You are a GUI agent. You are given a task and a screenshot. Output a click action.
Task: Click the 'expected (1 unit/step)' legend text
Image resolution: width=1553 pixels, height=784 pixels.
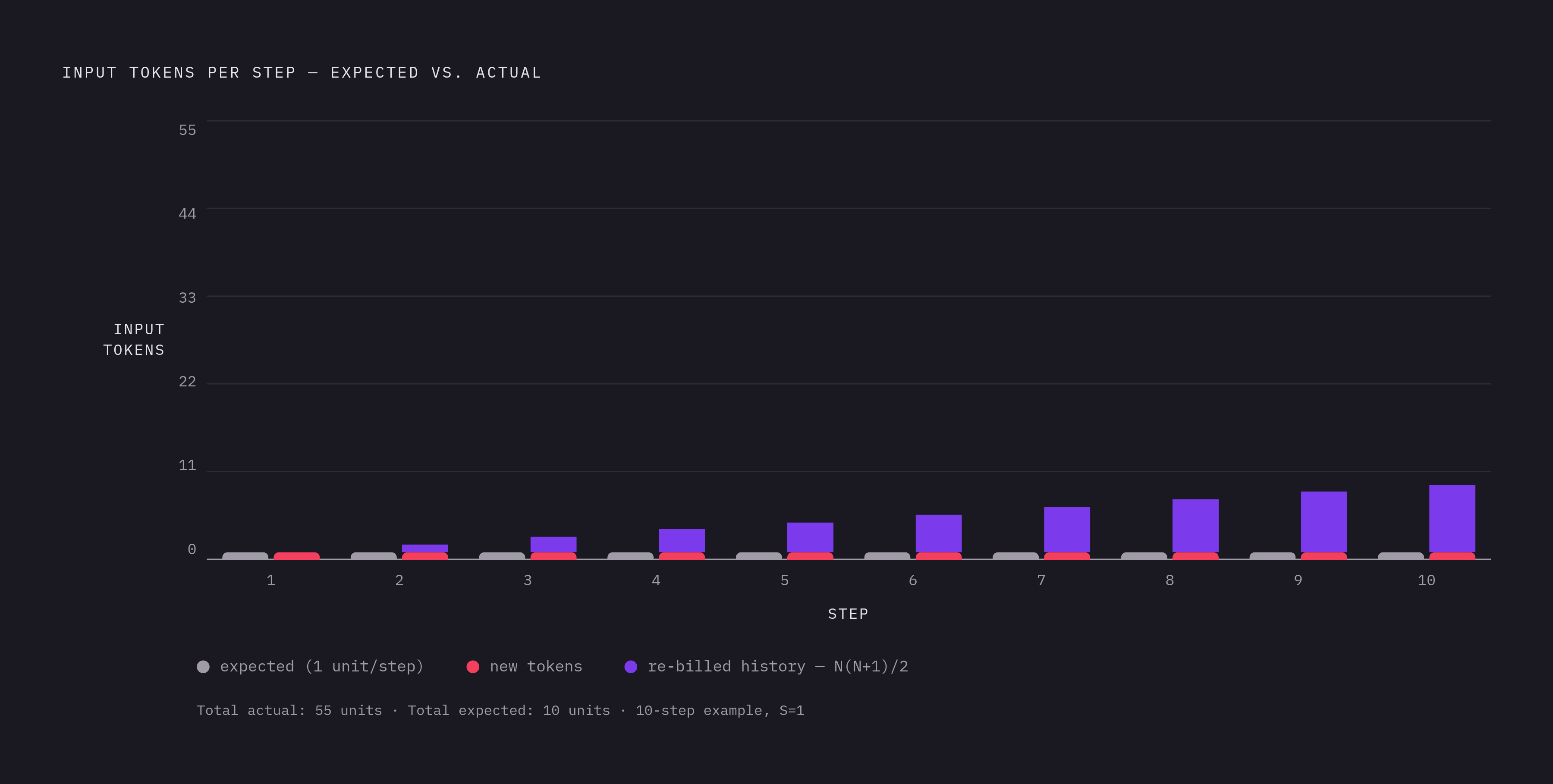(322, 667)
